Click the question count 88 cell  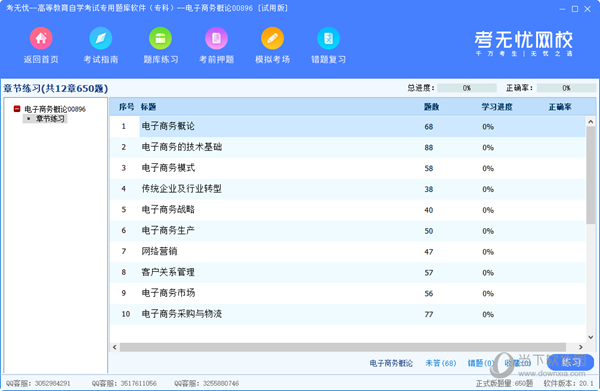pyautogui.click(x=429, y=148)
